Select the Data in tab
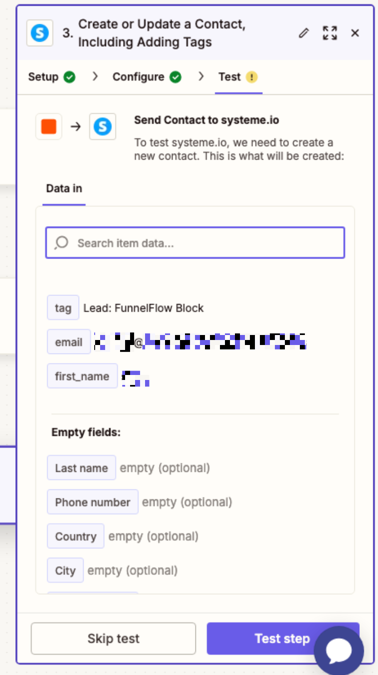 [64, 189]
